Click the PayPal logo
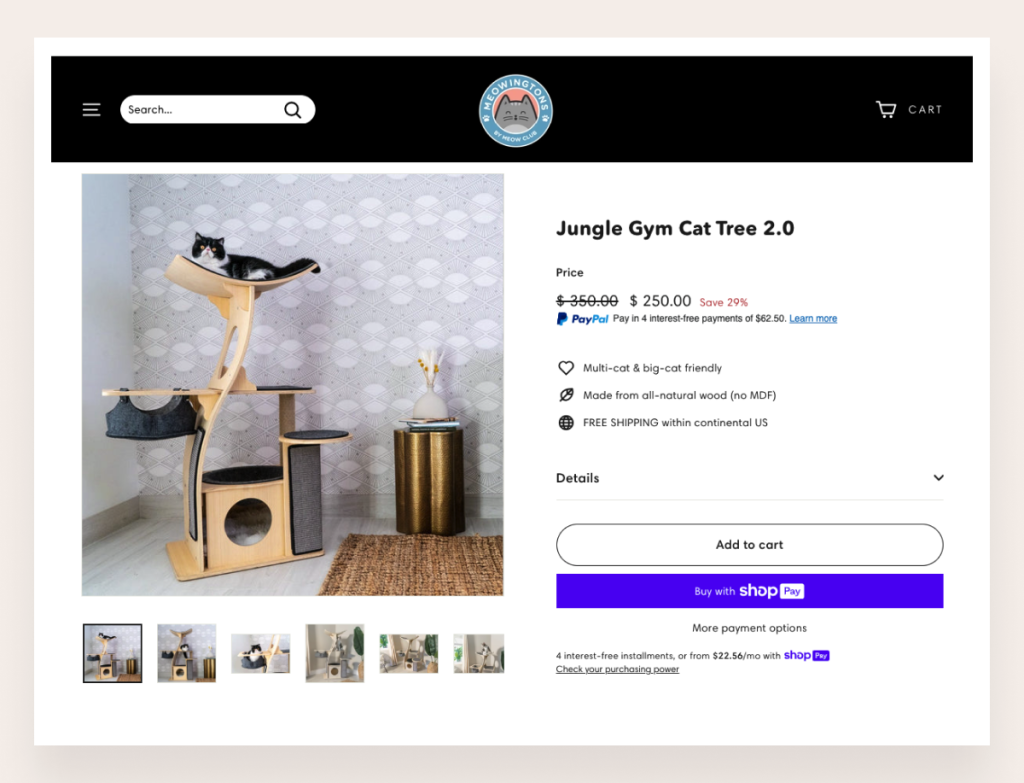This screenshot has height=783, width=1024. coord(582,319)
